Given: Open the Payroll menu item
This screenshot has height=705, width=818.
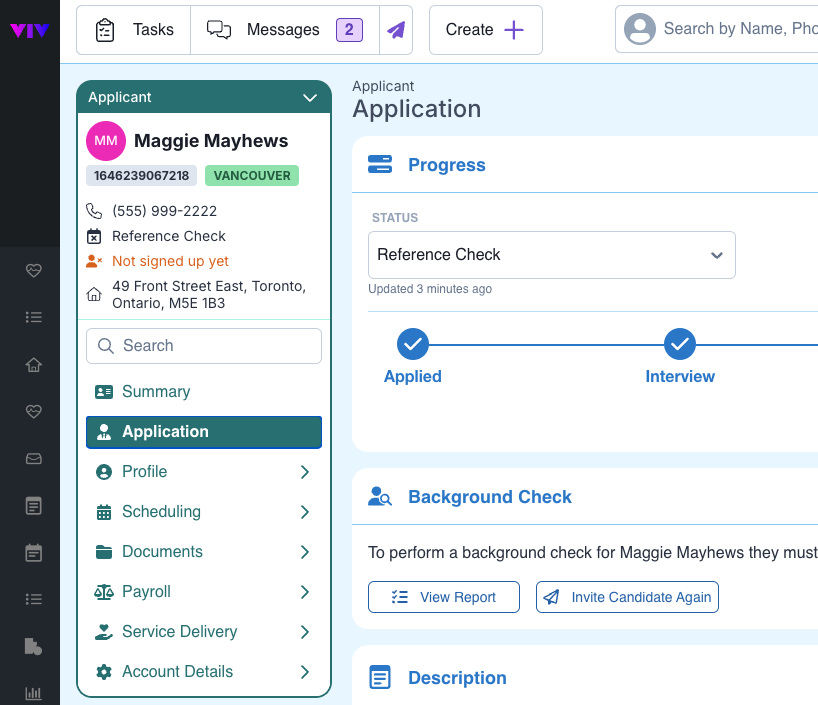Looking at the screenshot, I should 204,592.
